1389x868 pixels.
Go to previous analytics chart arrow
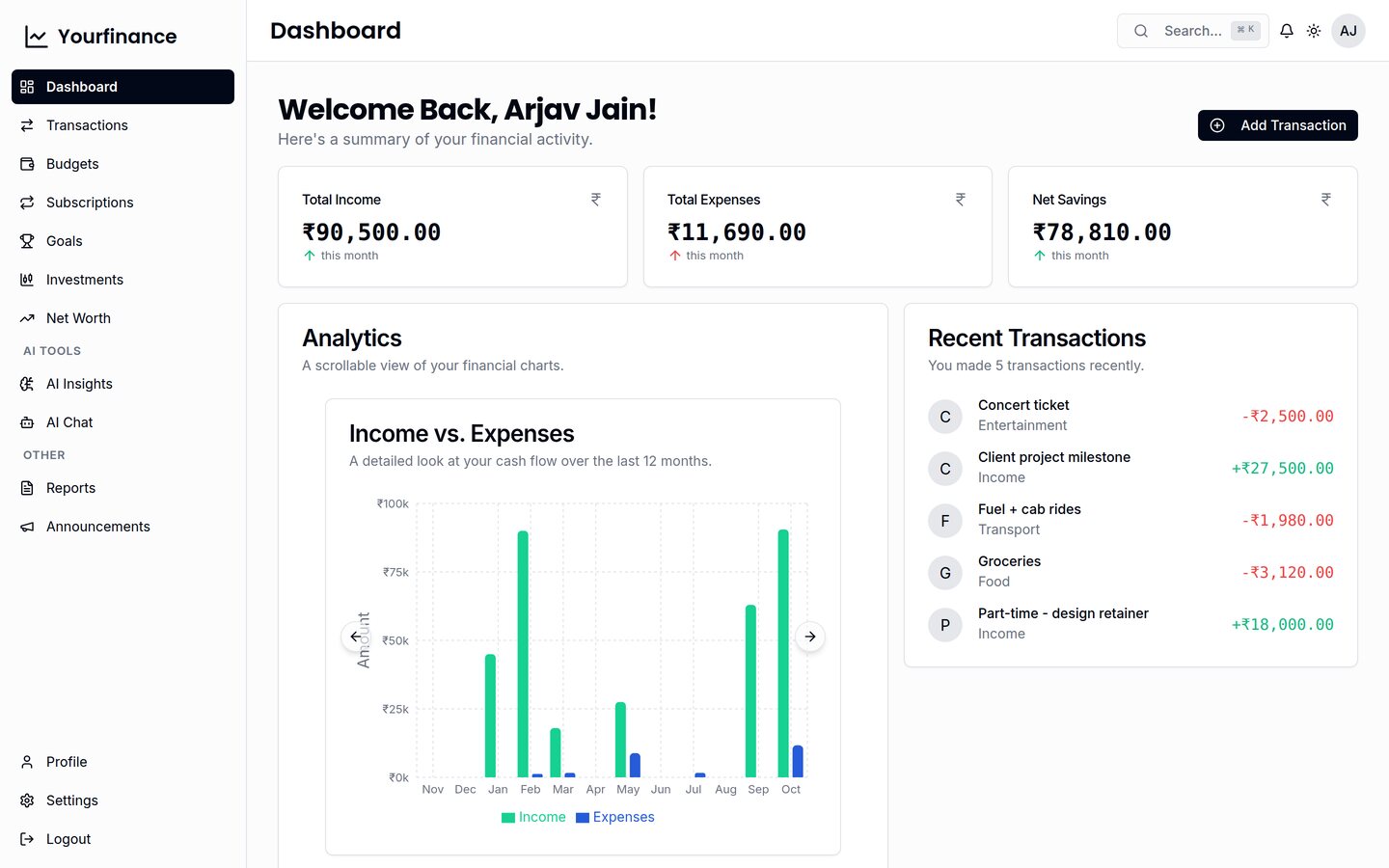pos(356,637)
